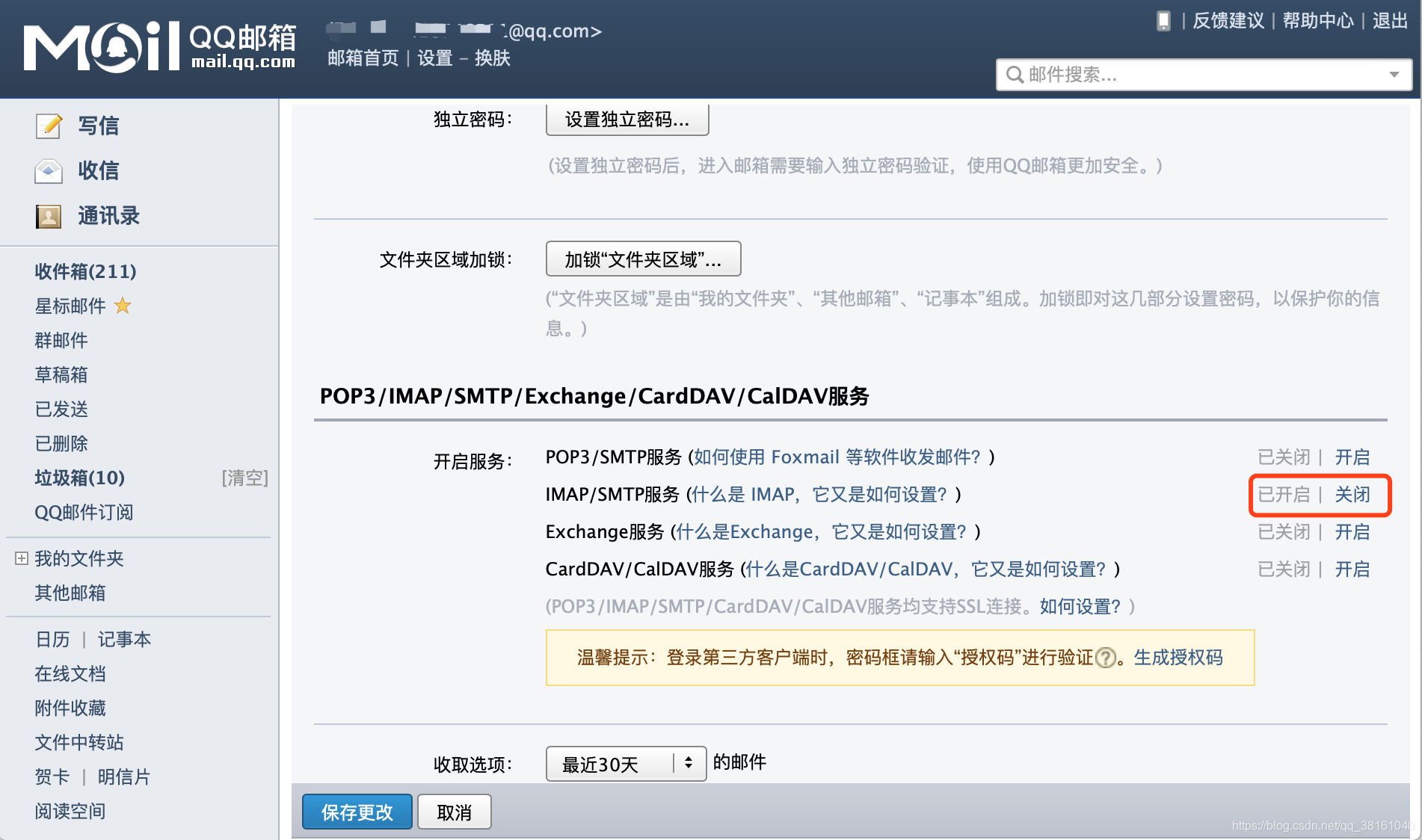Open 其他邮箱
The width and height of the screenshot is (1422, 840).
click(x=70, y=593)
